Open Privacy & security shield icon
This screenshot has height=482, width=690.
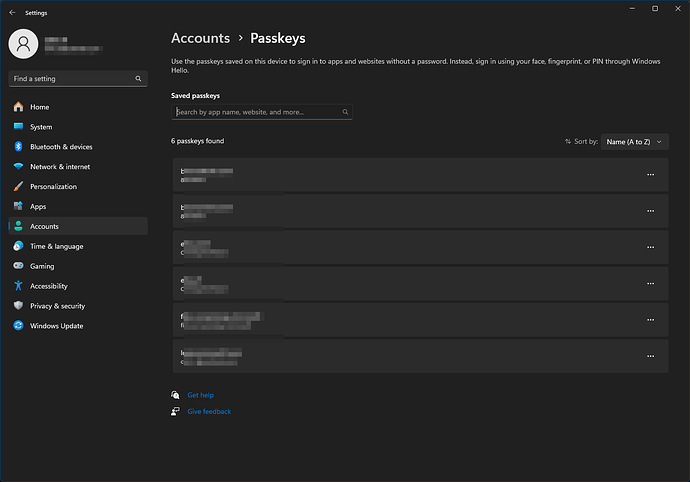pos(18,306)
